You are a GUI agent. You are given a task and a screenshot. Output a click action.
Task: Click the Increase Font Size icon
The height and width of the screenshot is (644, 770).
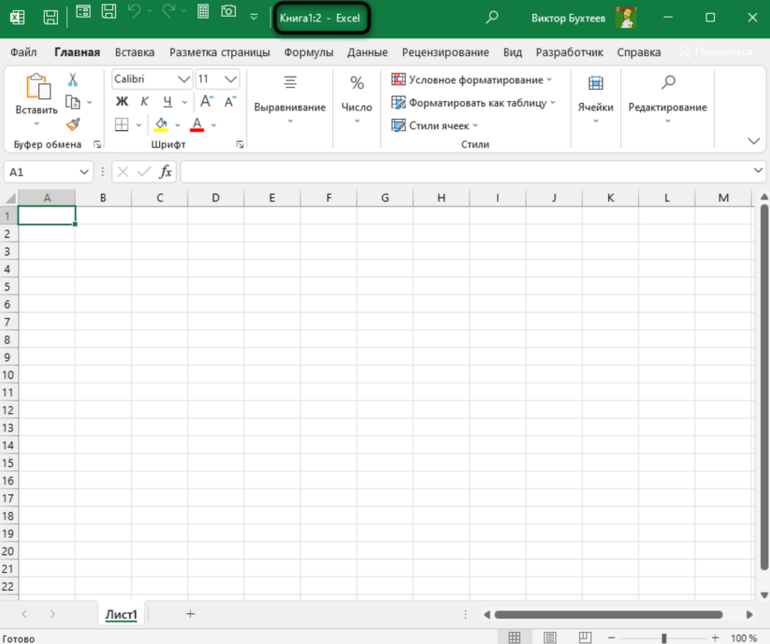(207, 101)
